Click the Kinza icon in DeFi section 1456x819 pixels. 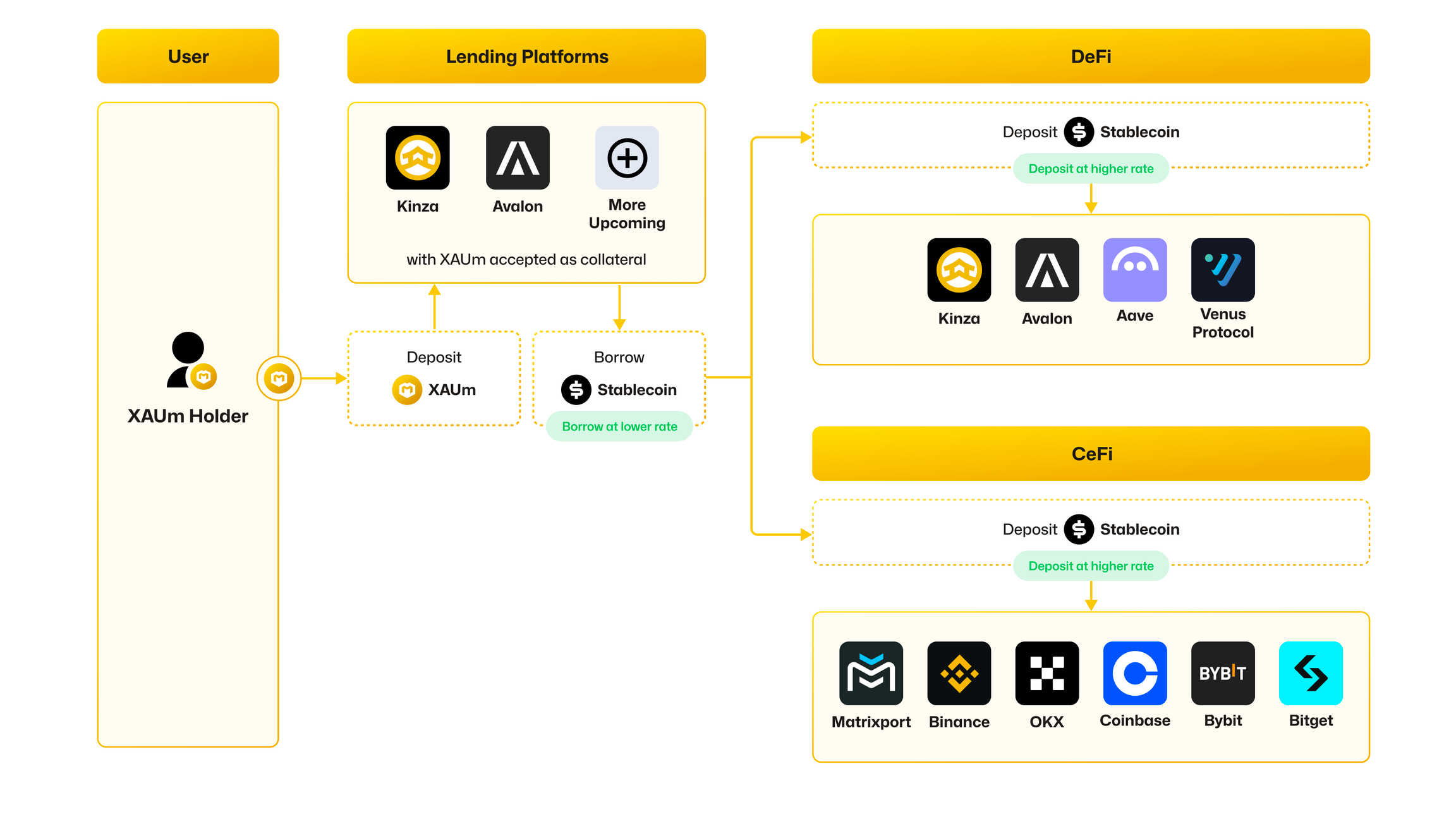coord(959,270)
